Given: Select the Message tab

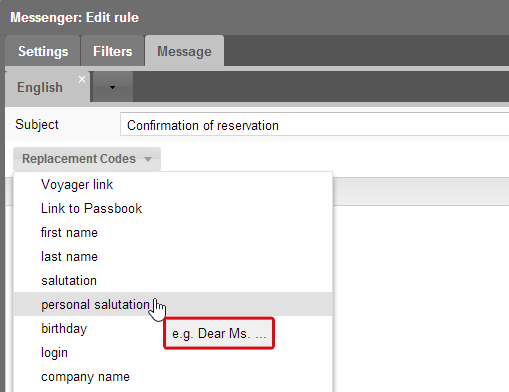Looking at the screenshot, I should coord(184,51).
